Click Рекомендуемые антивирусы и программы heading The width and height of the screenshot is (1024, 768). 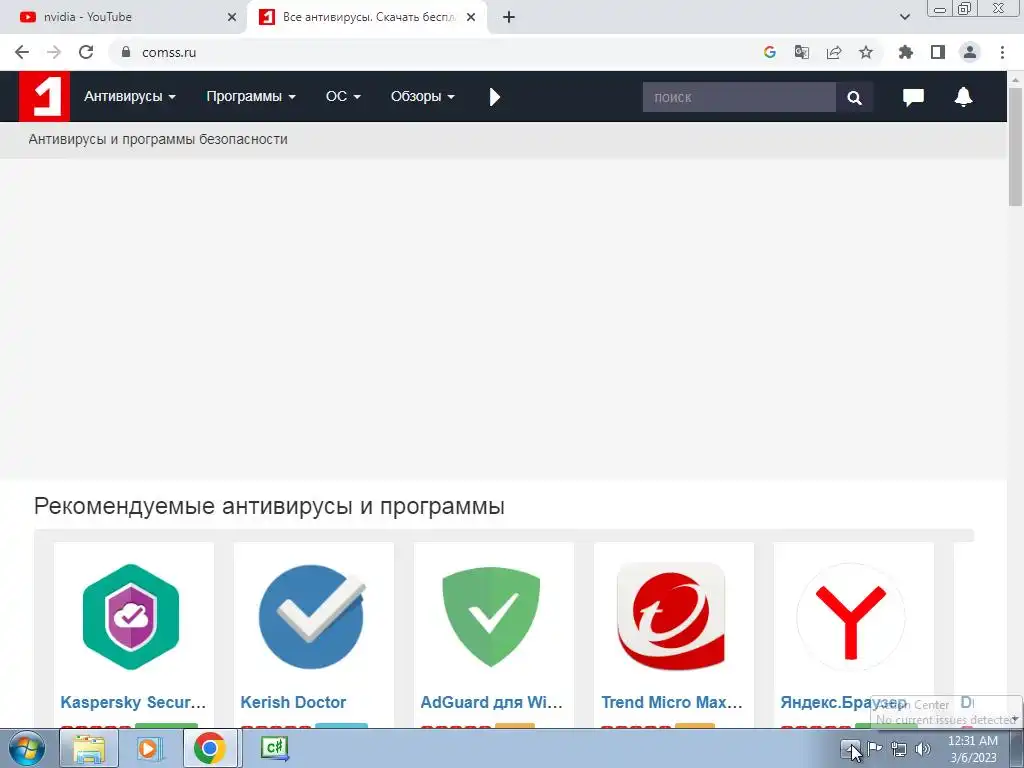(x=269, y=506)
